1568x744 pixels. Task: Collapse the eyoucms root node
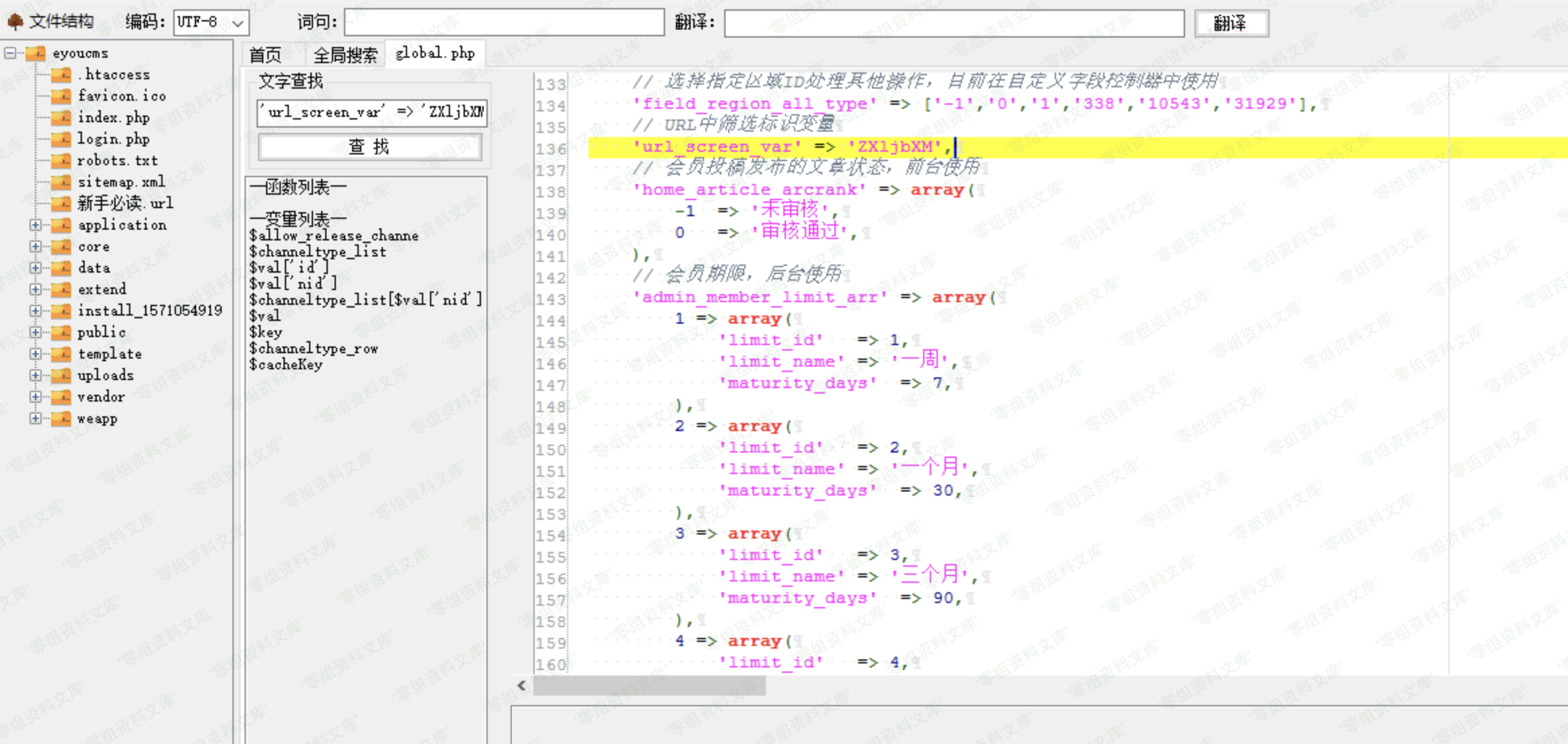point(10,52)
